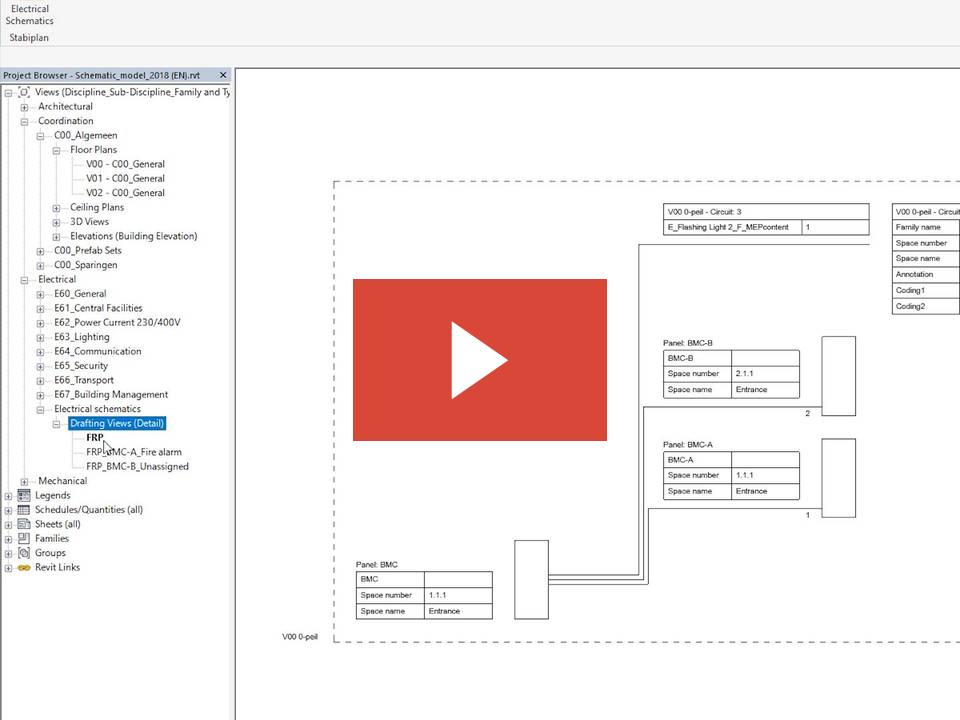Collapse the Drafting Views (Detail) node

click(x=56, y=424)
